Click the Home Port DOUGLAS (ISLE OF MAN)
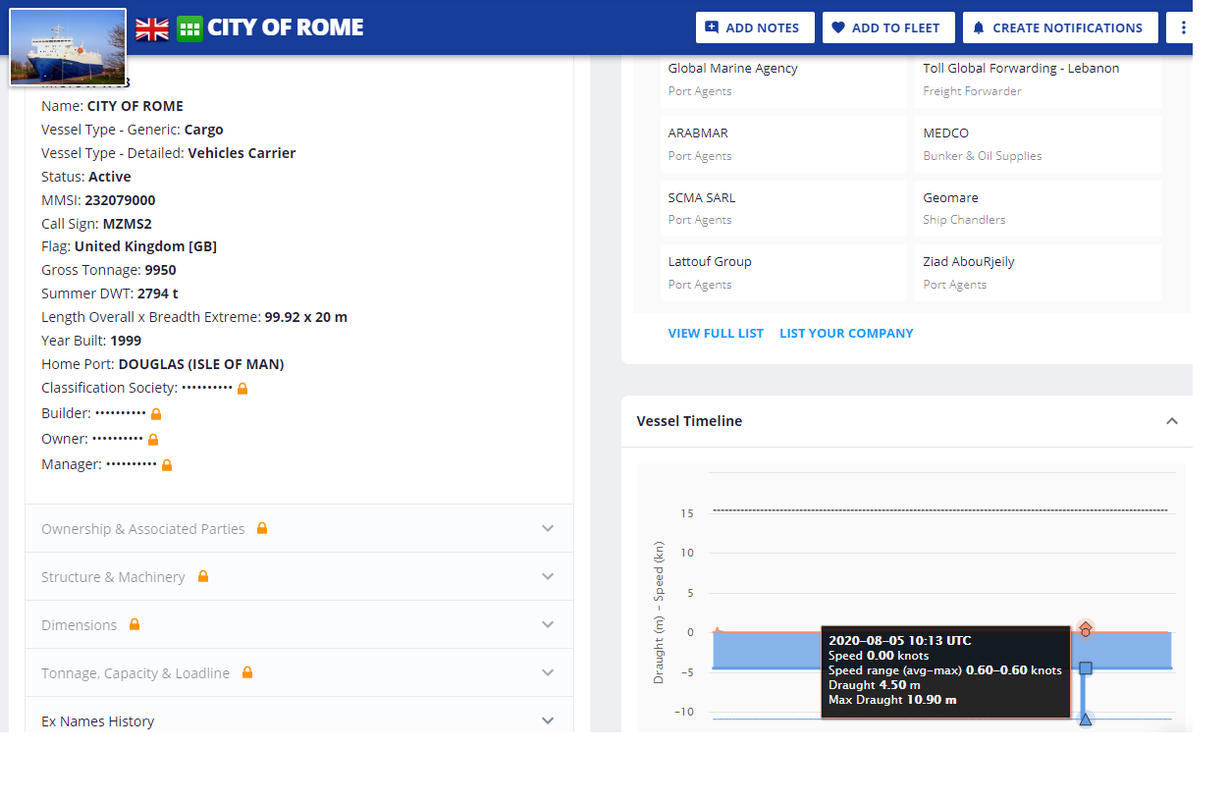 [201, 364]
